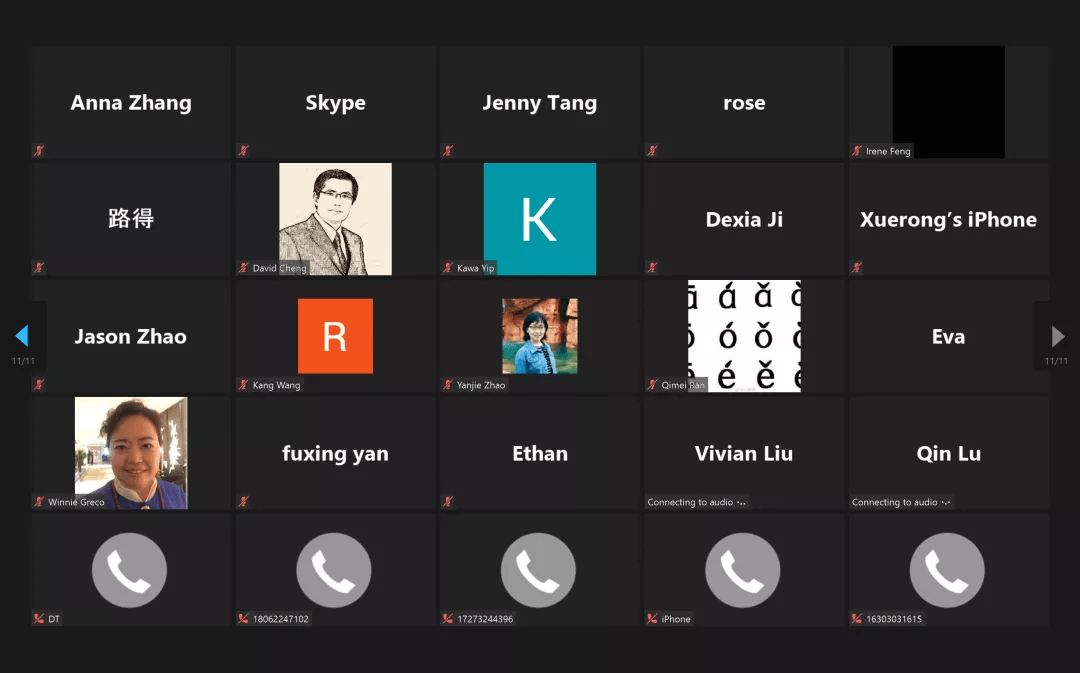Click muted mic icon beside Yanjie Zhao
This screenshot has height=673, width=1080.
point(448,384)
